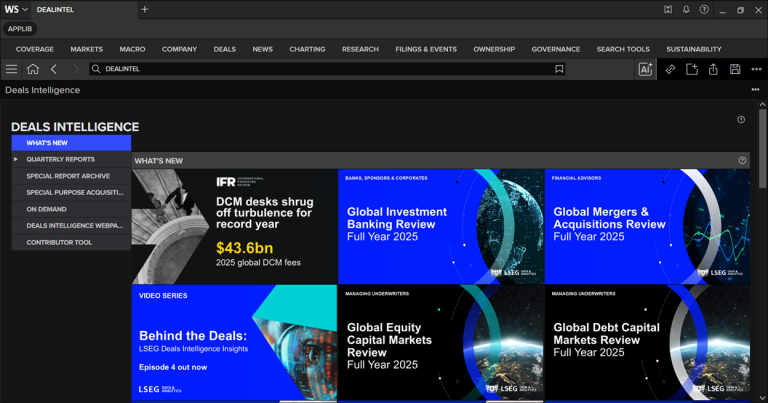Open the Governance menu
768x403 pixels.
555,49
